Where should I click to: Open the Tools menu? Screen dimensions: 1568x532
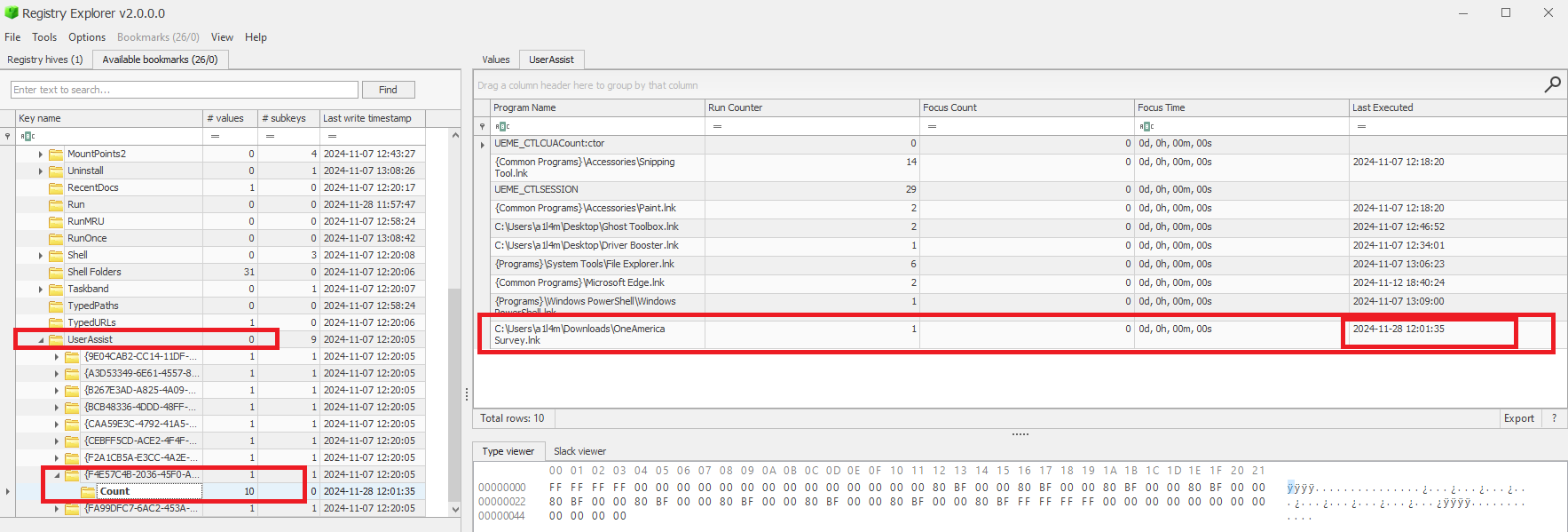tap(44, 37)
